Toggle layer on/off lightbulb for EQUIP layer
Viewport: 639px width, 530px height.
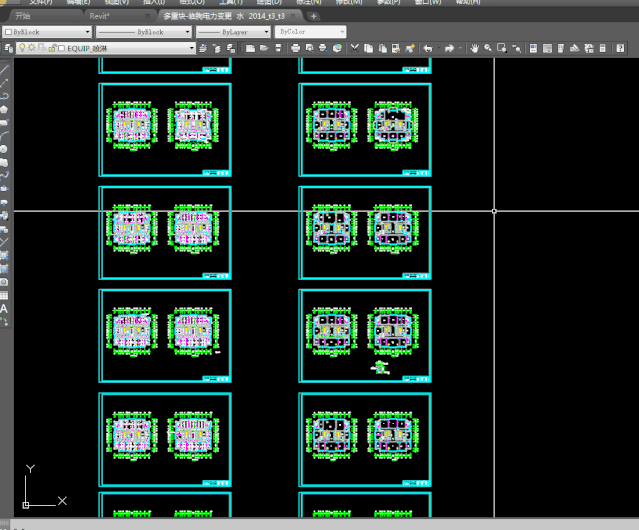click(x=22, y=48)
